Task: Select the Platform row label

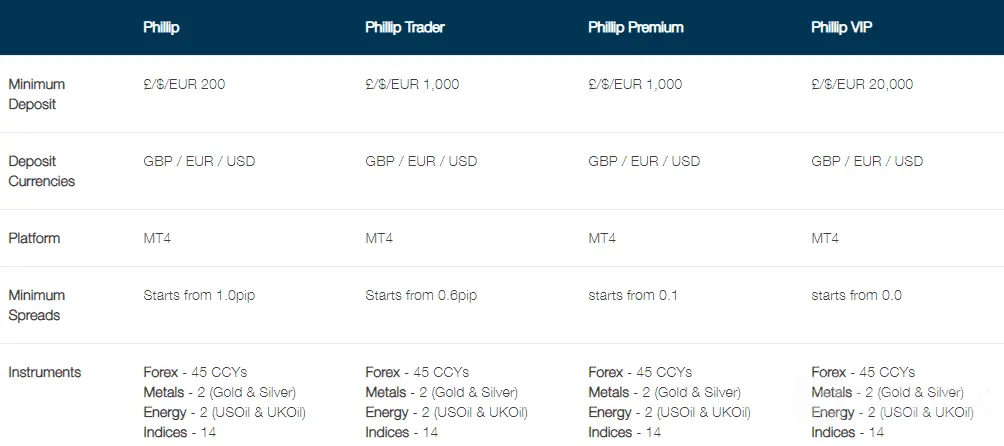Action: [34, 238]
